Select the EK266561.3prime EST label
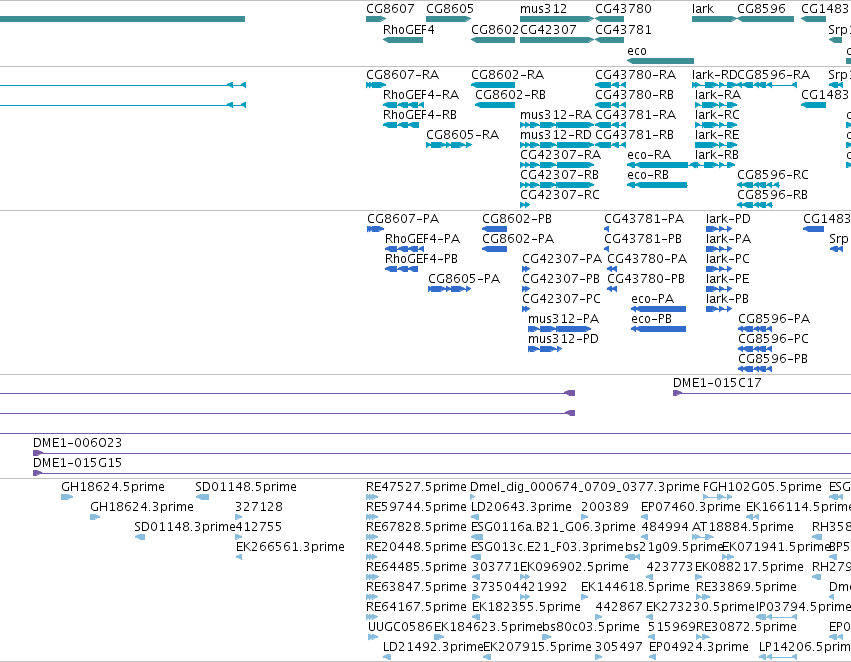The height and width of the screenshot is (662, 851). (290, 548)
